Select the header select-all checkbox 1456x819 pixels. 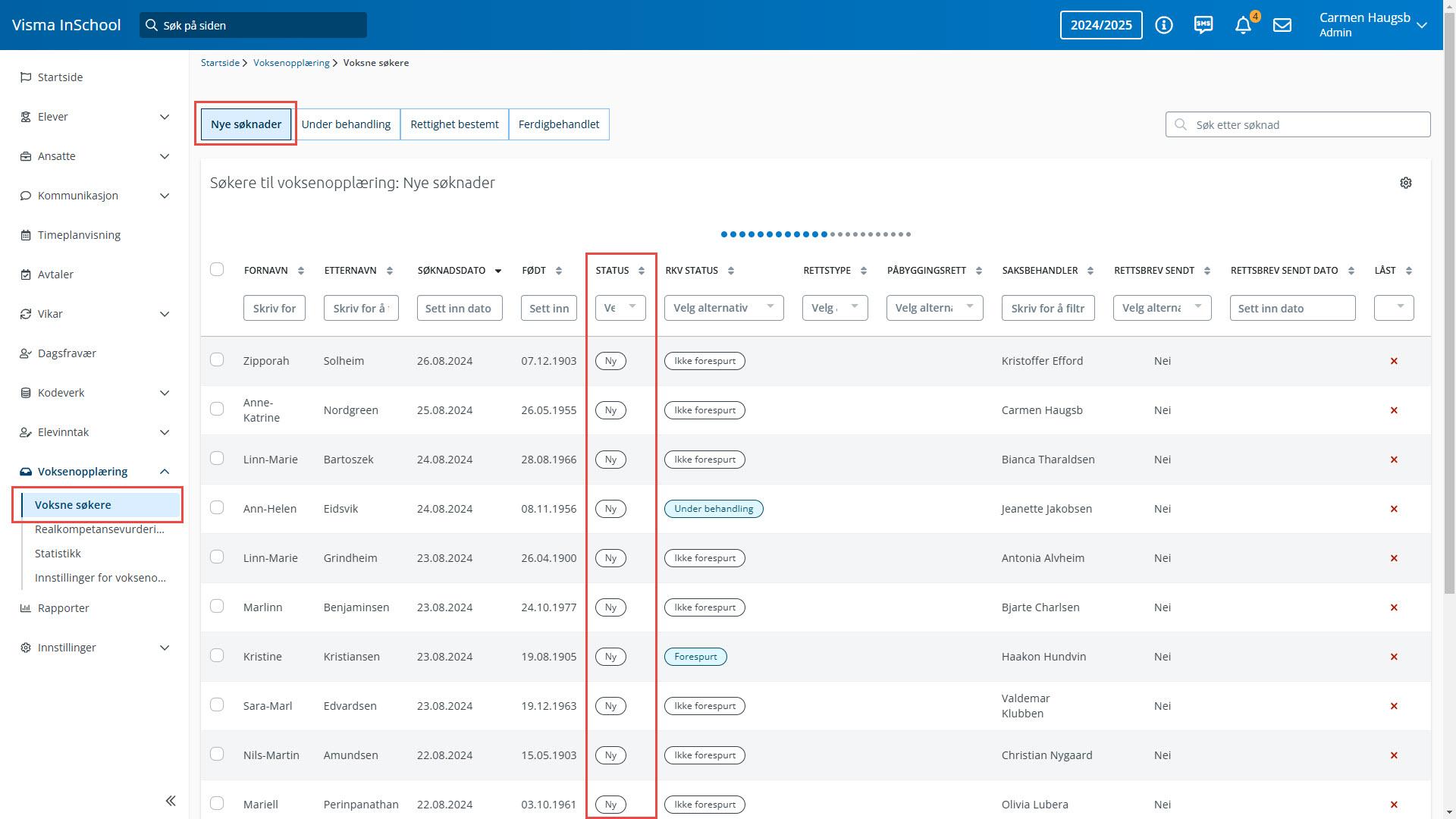(x=217, y=269)
